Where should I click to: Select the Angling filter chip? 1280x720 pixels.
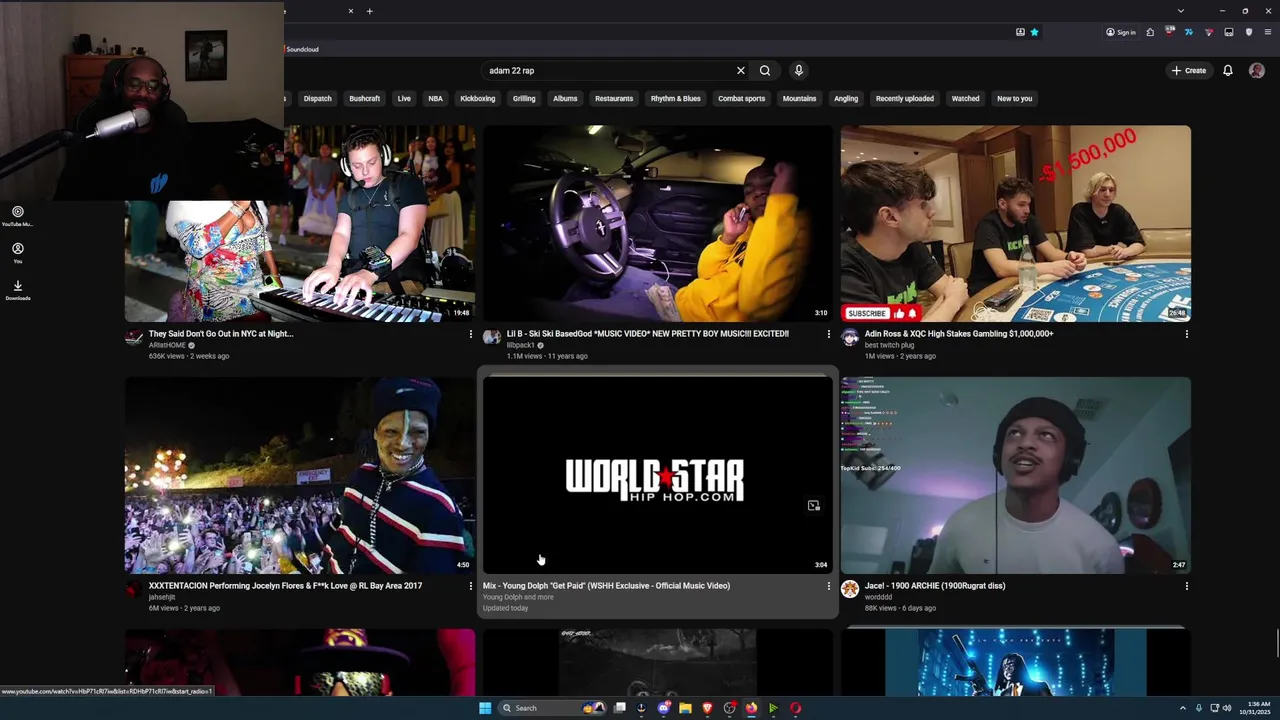point(846,98)
